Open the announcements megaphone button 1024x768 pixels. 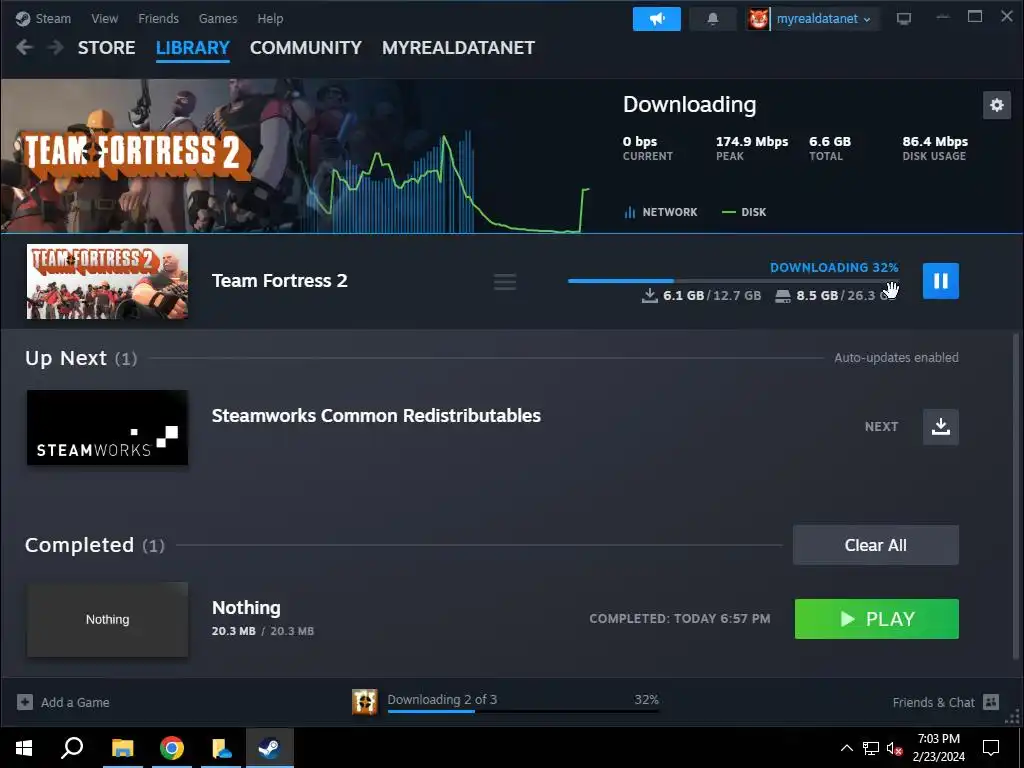click(x=656, y=19)
